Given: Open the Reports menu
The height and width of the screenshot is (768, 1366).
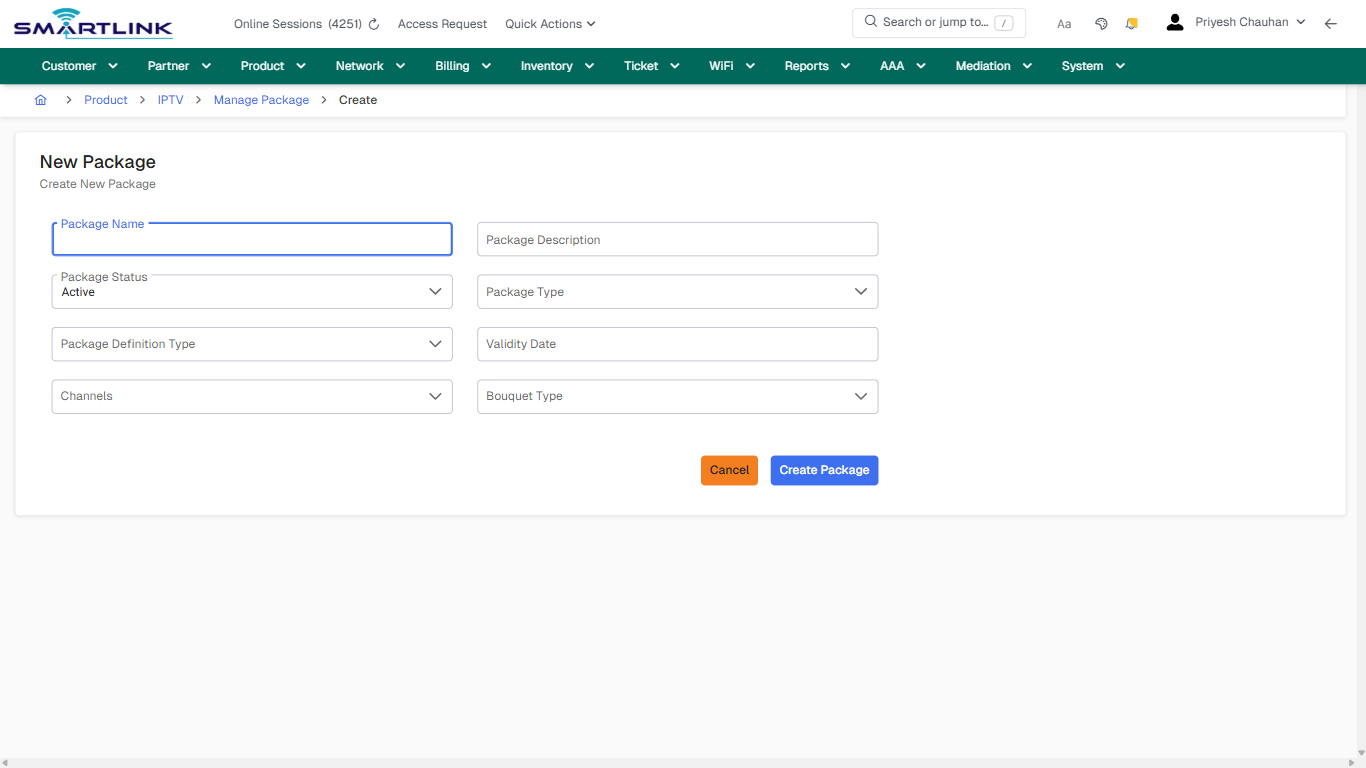Looking at the screenshot, I should (x=815, y=65).
